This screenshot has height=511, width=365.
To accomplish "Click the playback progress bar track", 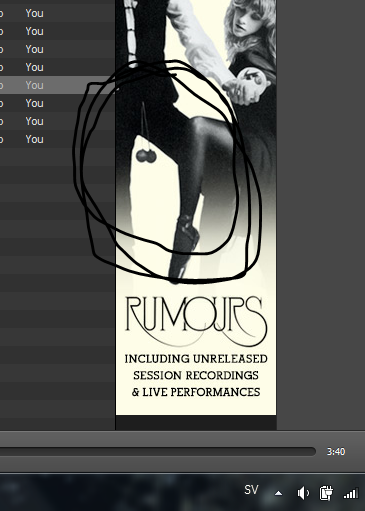I will (158, 451).
